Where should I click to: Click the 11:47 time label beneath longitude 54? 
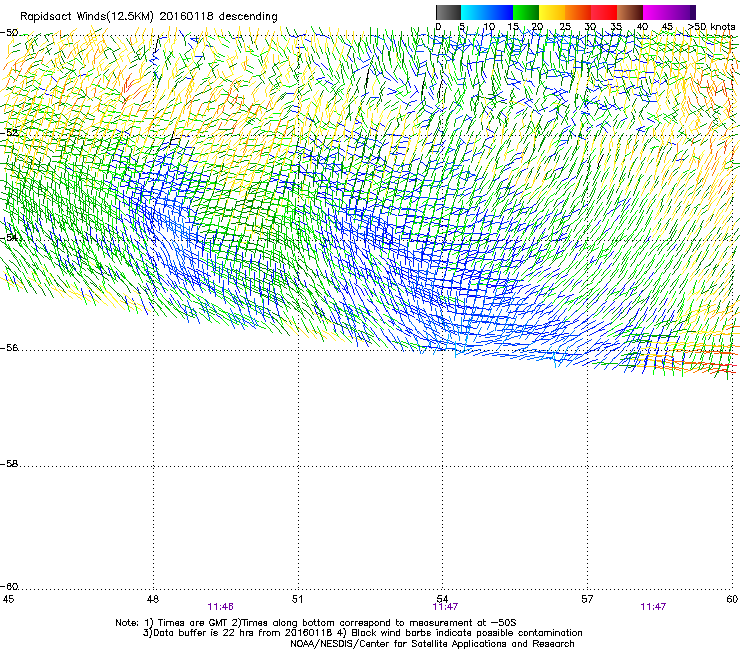(445, 607)
